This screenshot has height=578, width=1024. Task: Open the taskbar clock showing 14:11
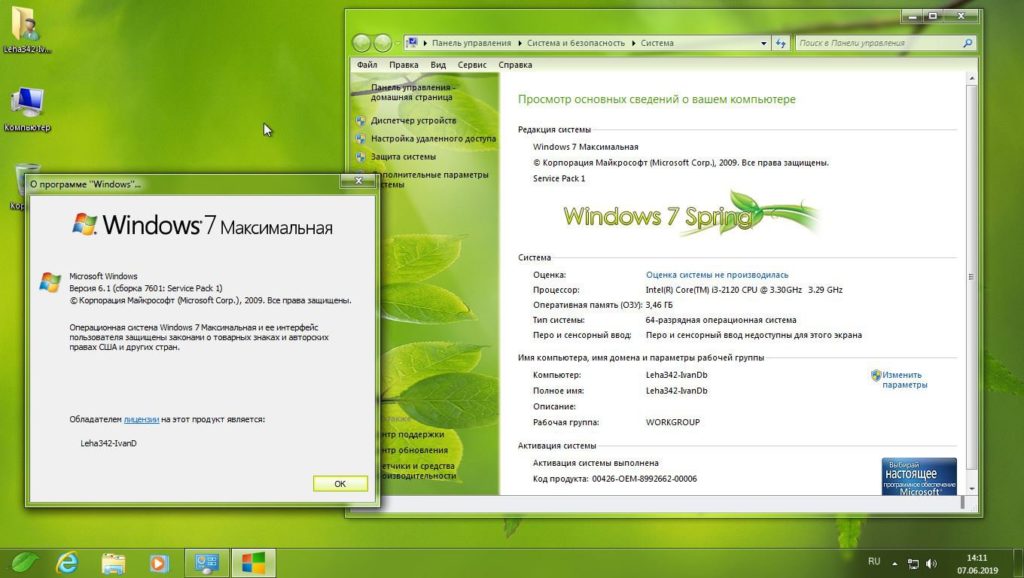point(978,564)
